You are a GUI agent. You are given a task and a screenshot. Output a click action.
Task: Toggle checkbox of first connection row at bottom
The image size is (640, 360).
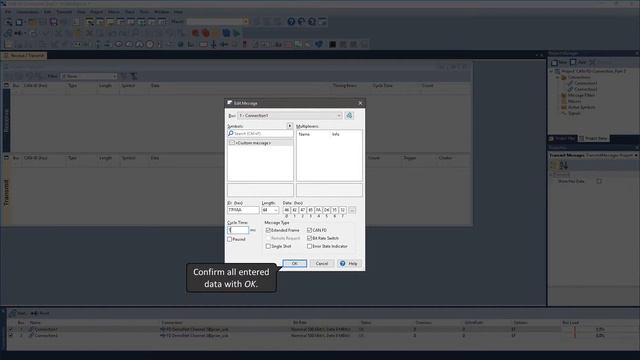11,329
